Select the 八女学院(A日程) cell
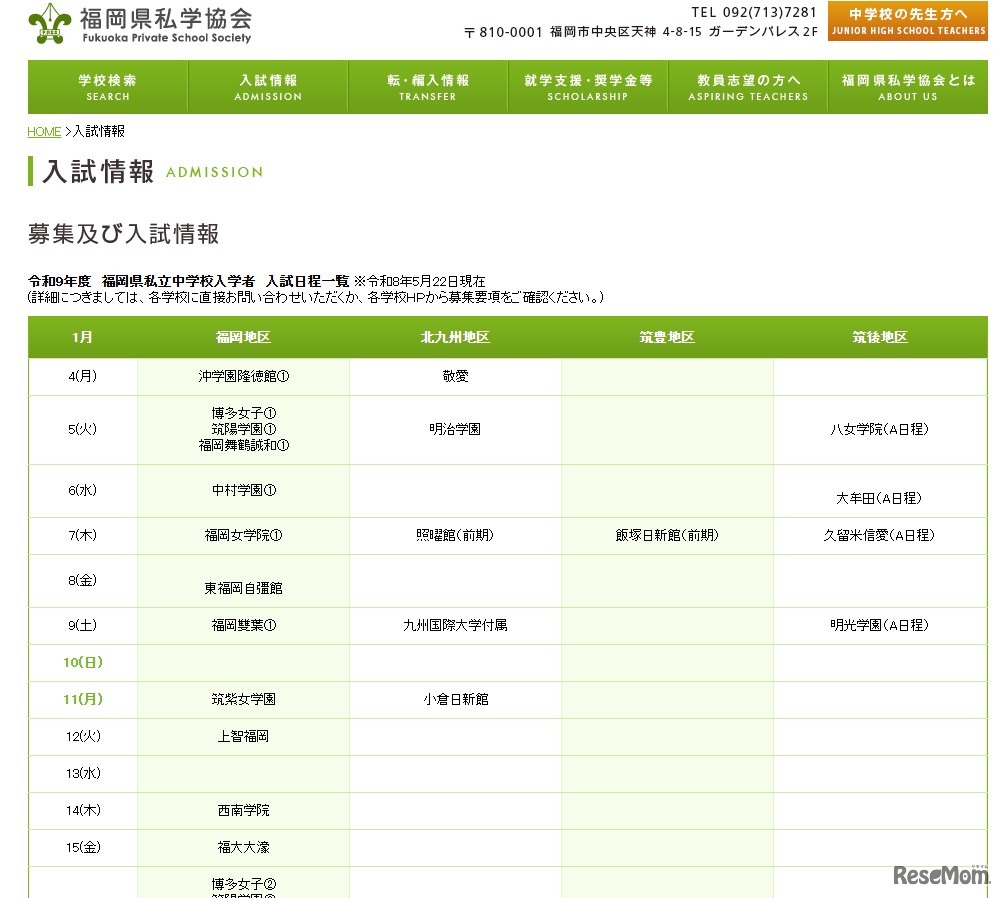This screenshot has width=1004, height=898. tap(880, 430)
